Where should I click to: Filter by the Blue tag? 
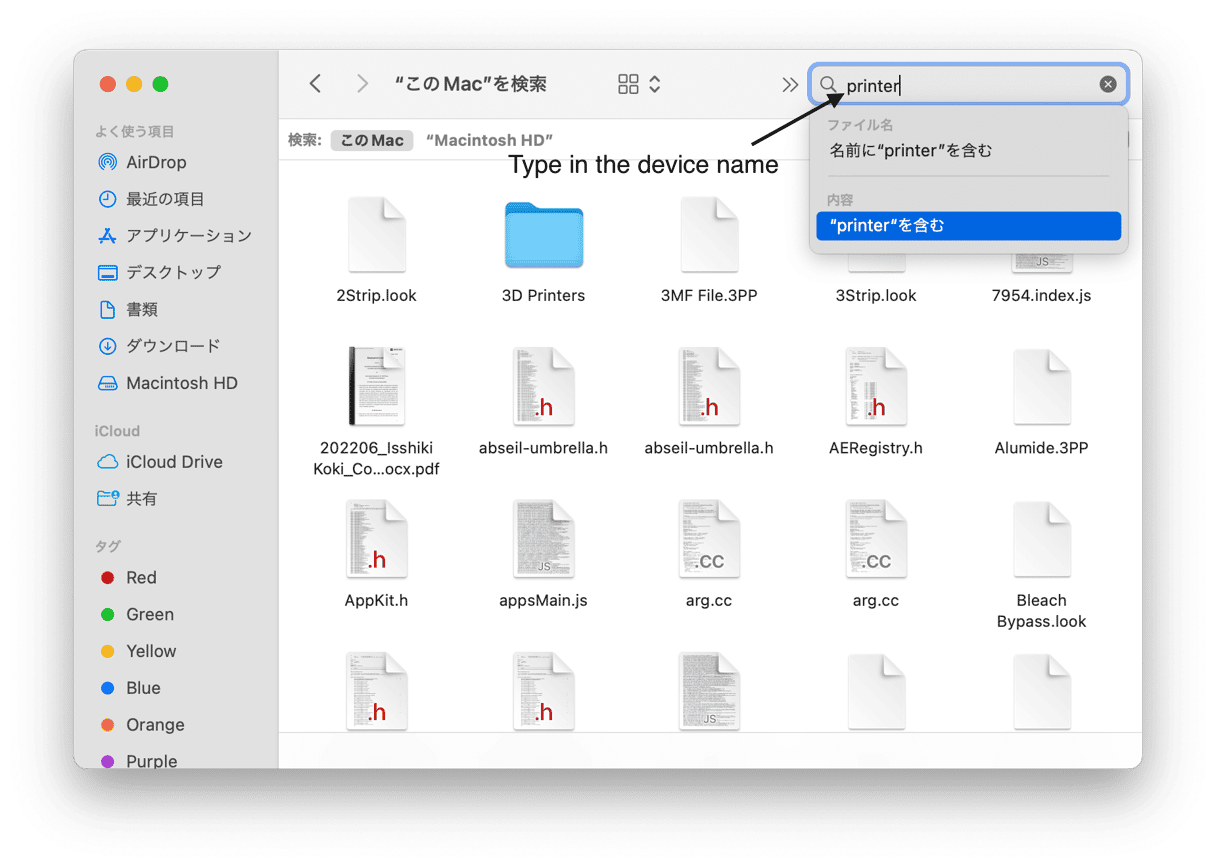tap(130, 688)
